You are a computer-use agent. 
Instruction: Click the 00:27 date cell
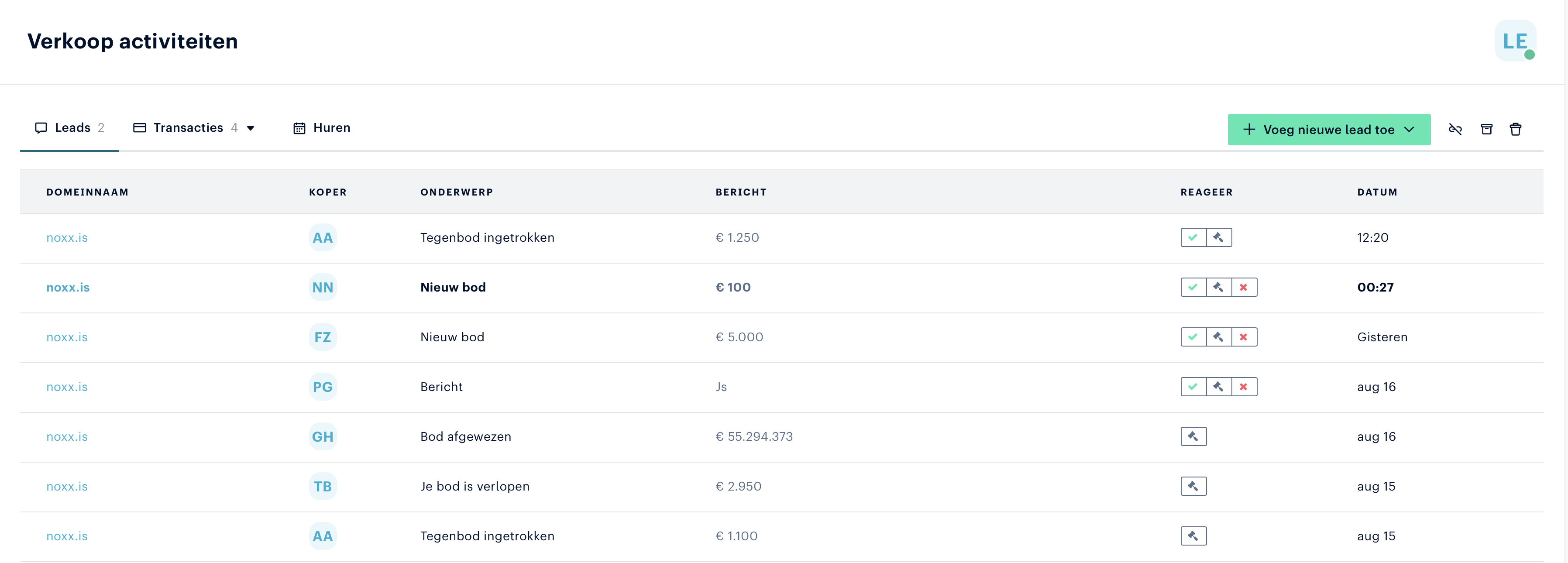click(1375, 287)
